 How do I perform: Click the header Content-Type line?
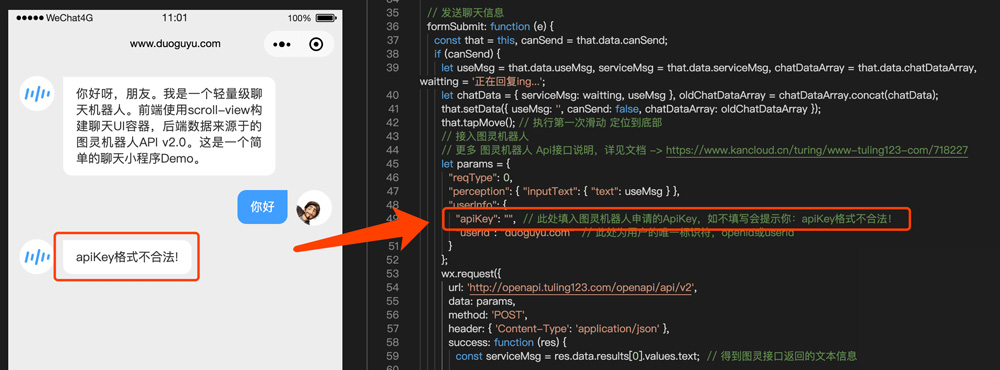pyautogui.click(x=559, y=329)
